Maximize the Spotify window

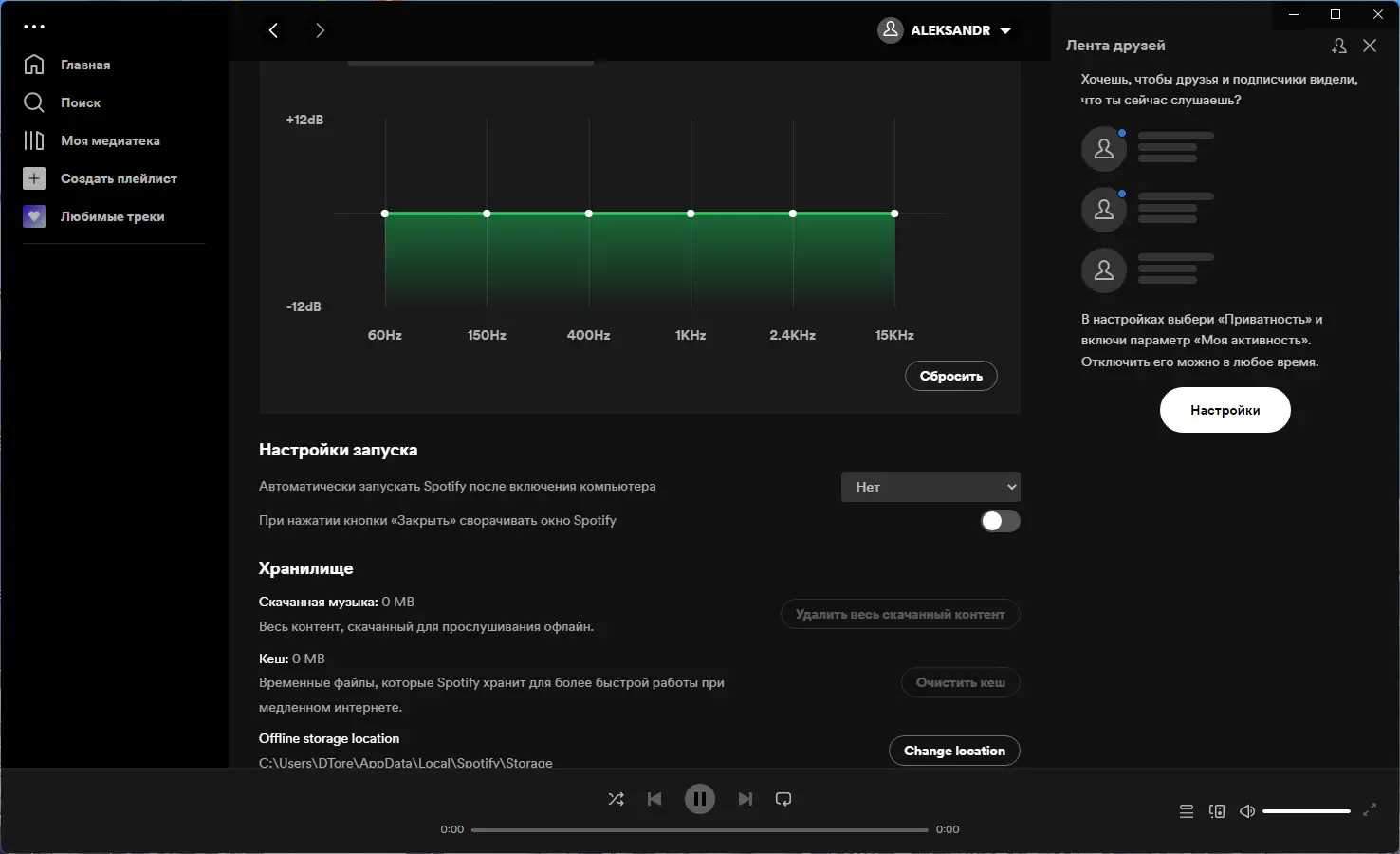[1336, 14]
